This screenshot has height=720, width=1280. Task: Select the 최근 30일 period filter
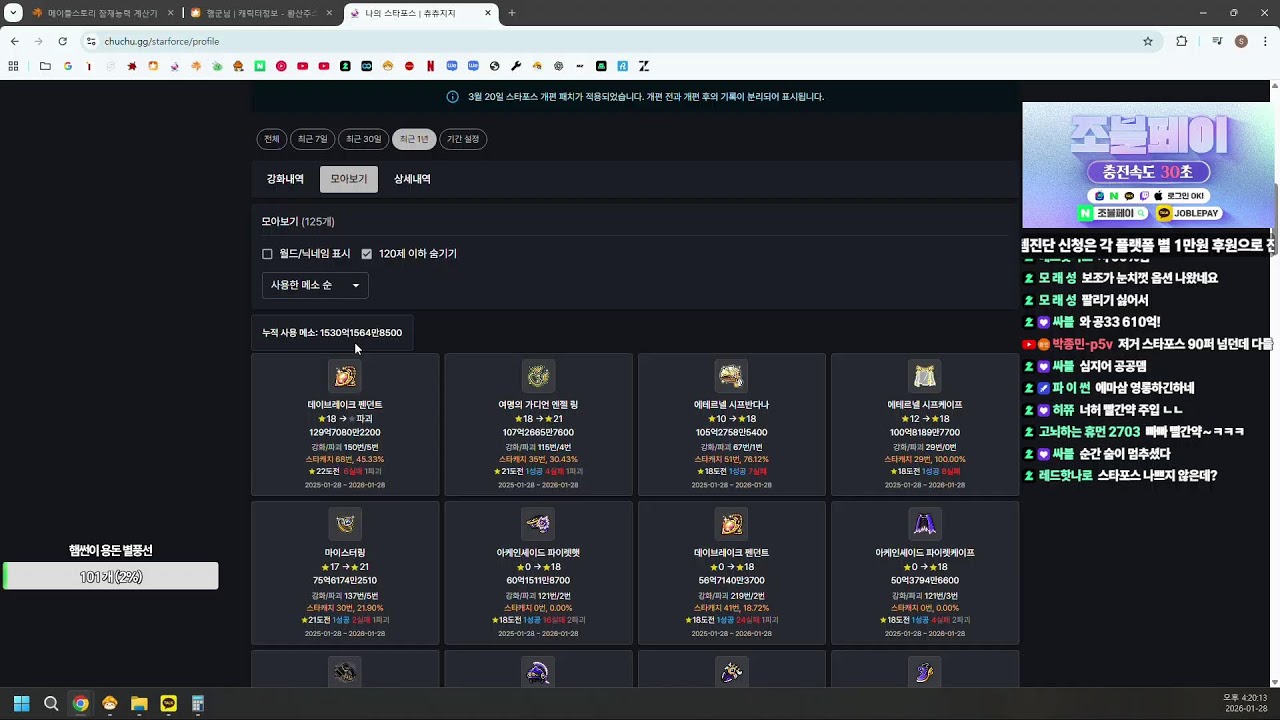[364, 139]
